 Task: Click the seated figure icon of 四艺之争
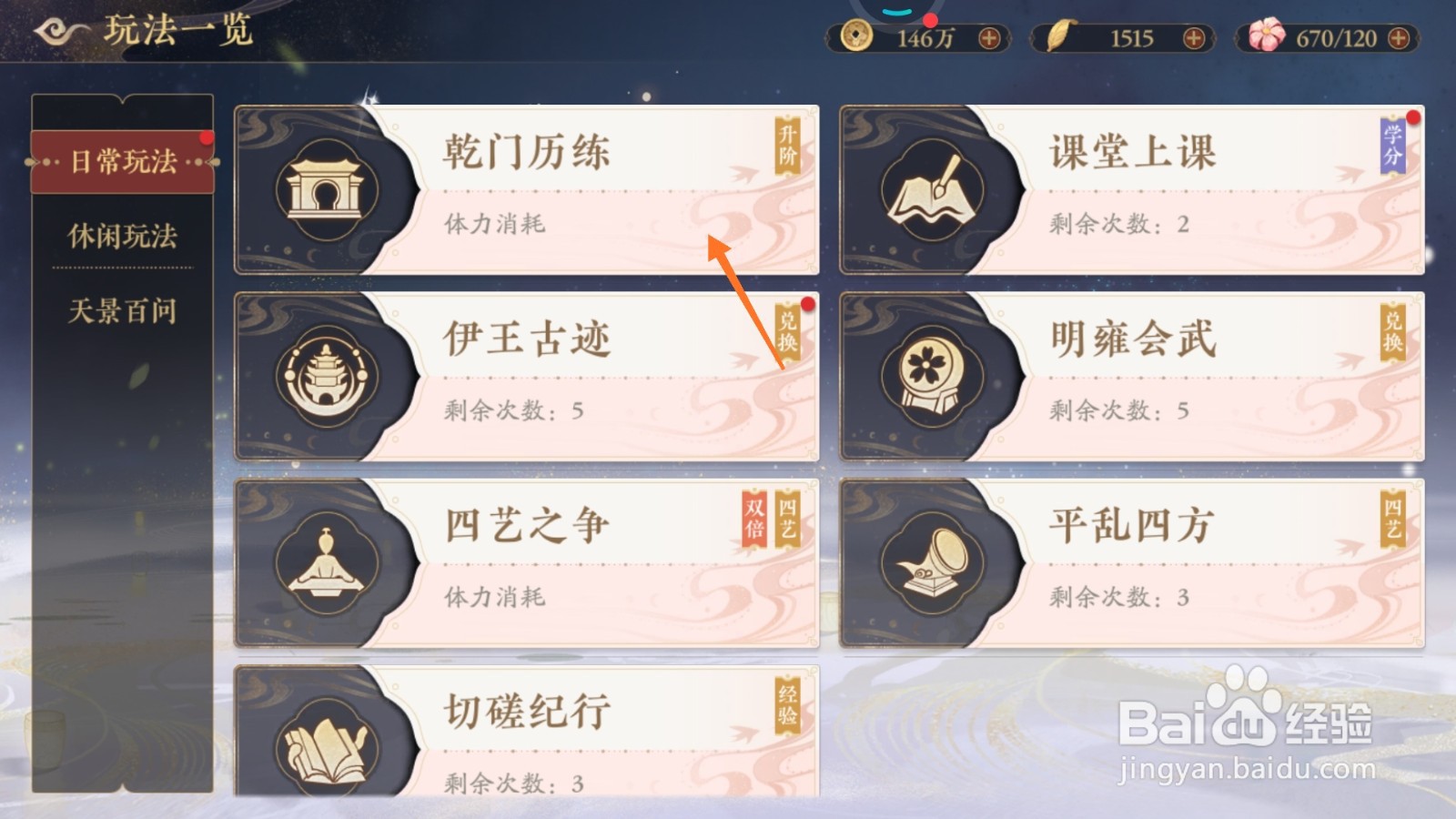pyautogui.click(x=325, y=562)
